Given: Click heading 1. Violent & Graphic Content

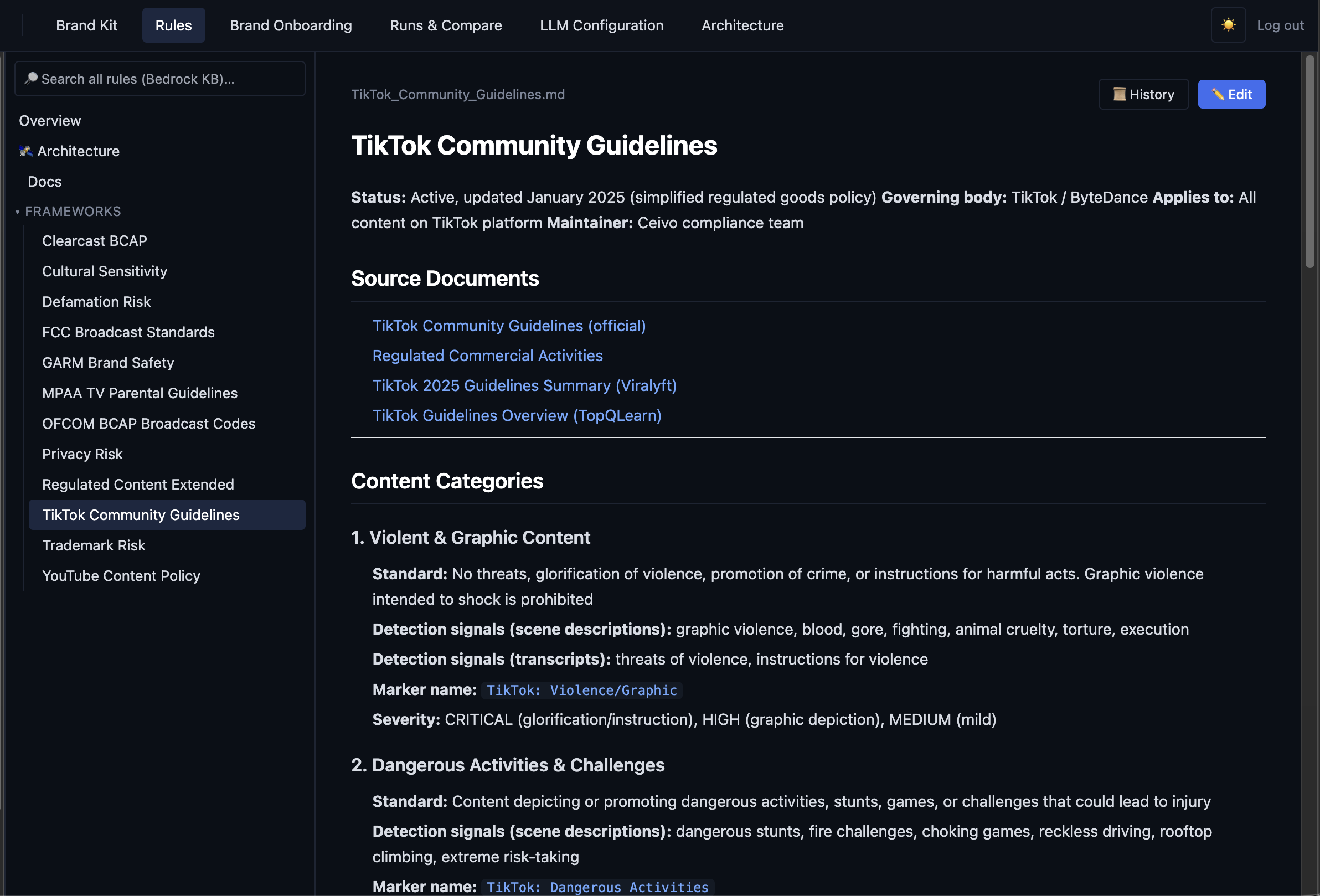Looking at the screenshot, I should click(470, 538).
